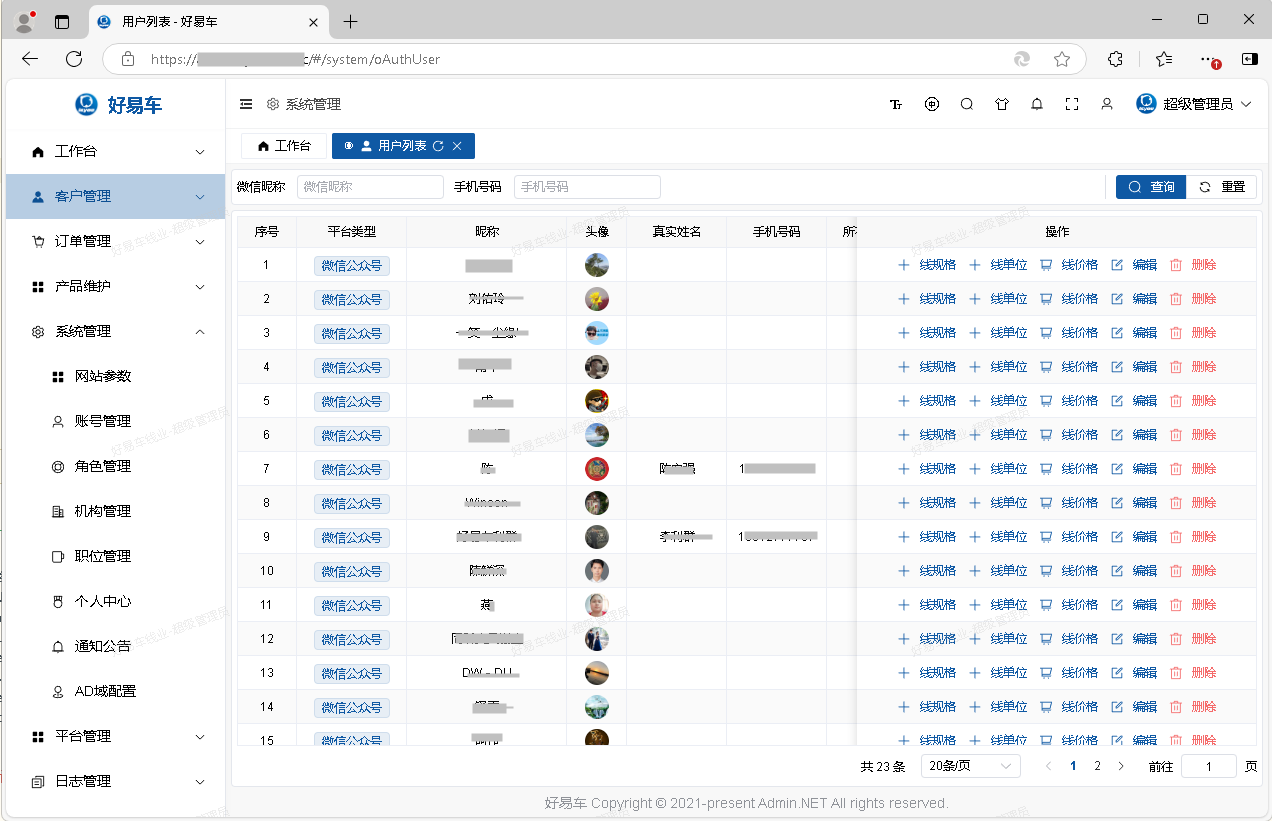Click the theme shirt icon
The width and height of the screenshot is (1272, 821).
1001,104
